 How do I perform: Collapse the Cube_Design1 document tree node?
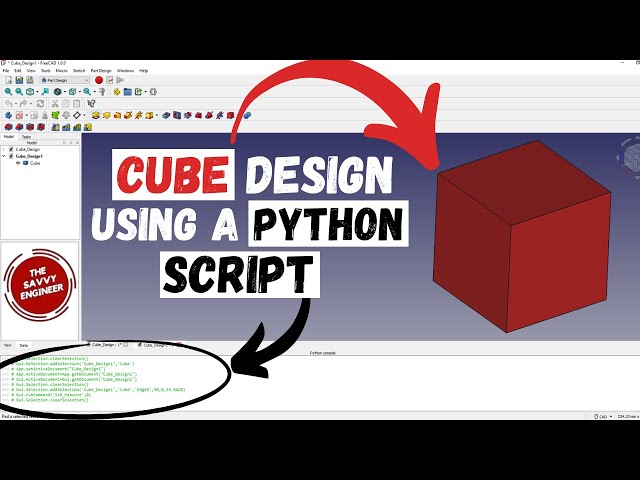point(4,156)
